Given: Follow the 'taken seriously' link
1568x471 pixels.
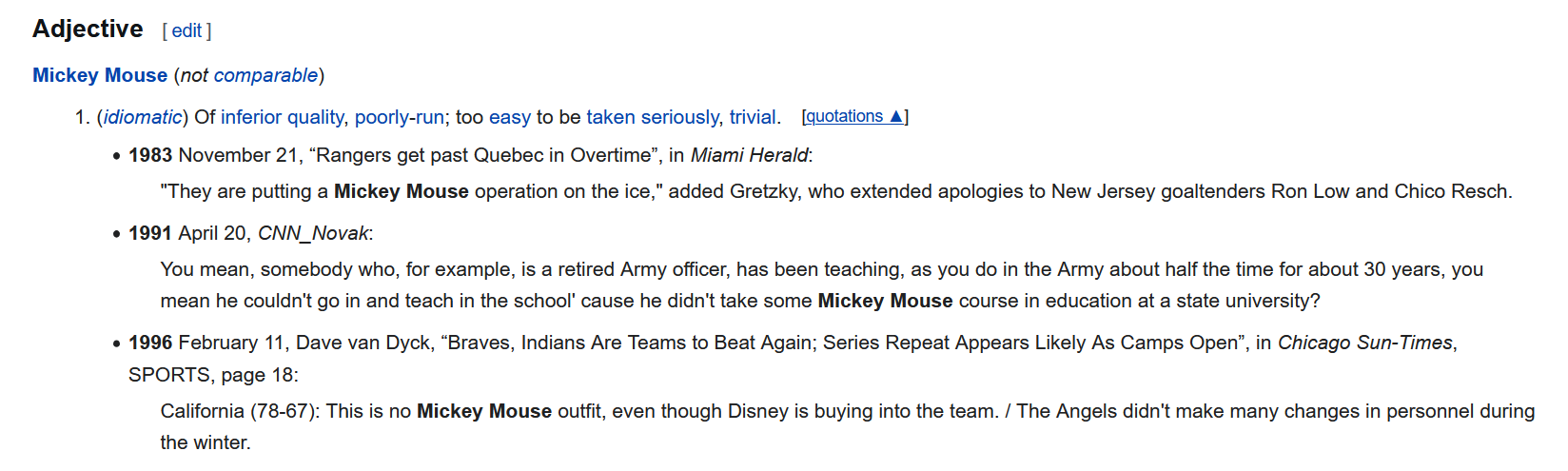Looking at the screenshot, I should (652, 117).
